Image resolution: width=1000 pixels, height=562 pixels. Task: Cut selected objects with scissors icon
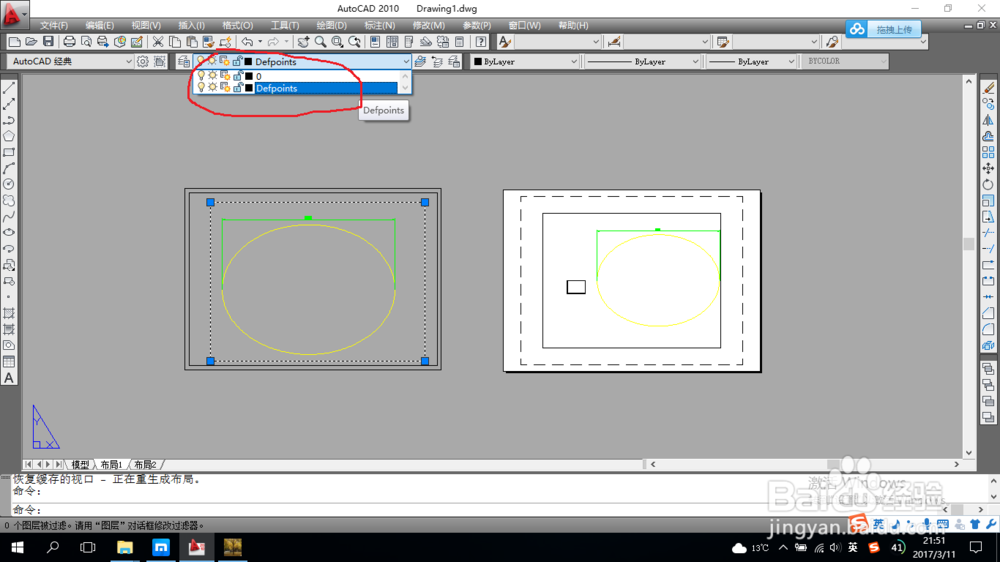coord(158,42)
